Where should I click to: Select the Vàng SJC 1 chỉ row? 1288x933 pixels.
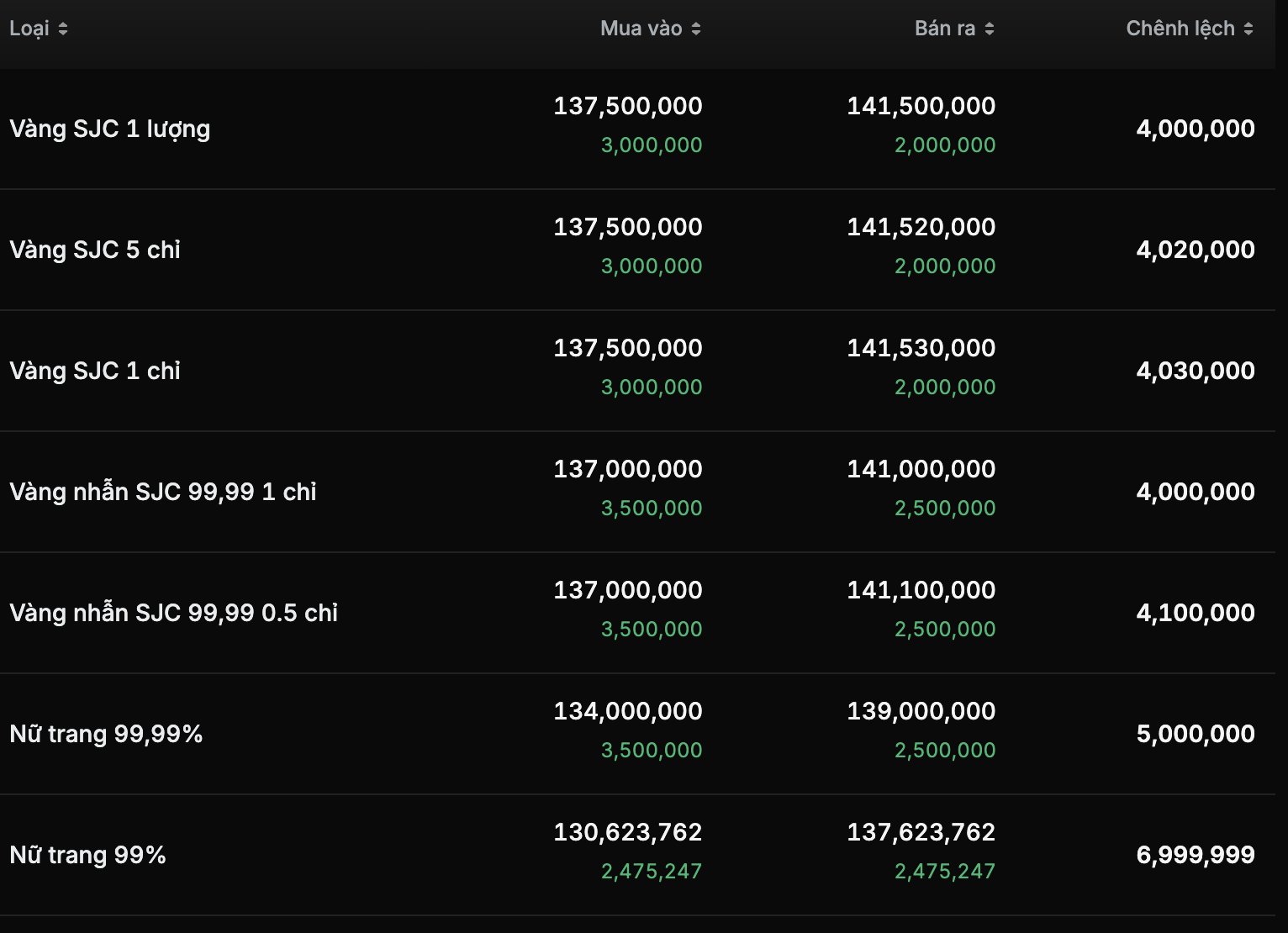coord(637,371)
